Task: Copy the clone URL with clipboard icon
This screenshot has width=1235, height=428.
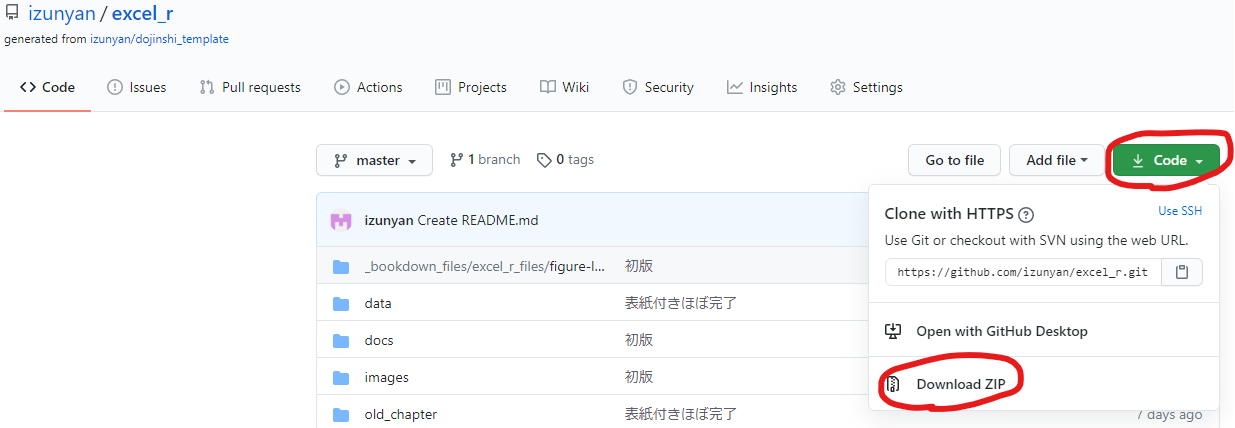Action: point(1182,272)
